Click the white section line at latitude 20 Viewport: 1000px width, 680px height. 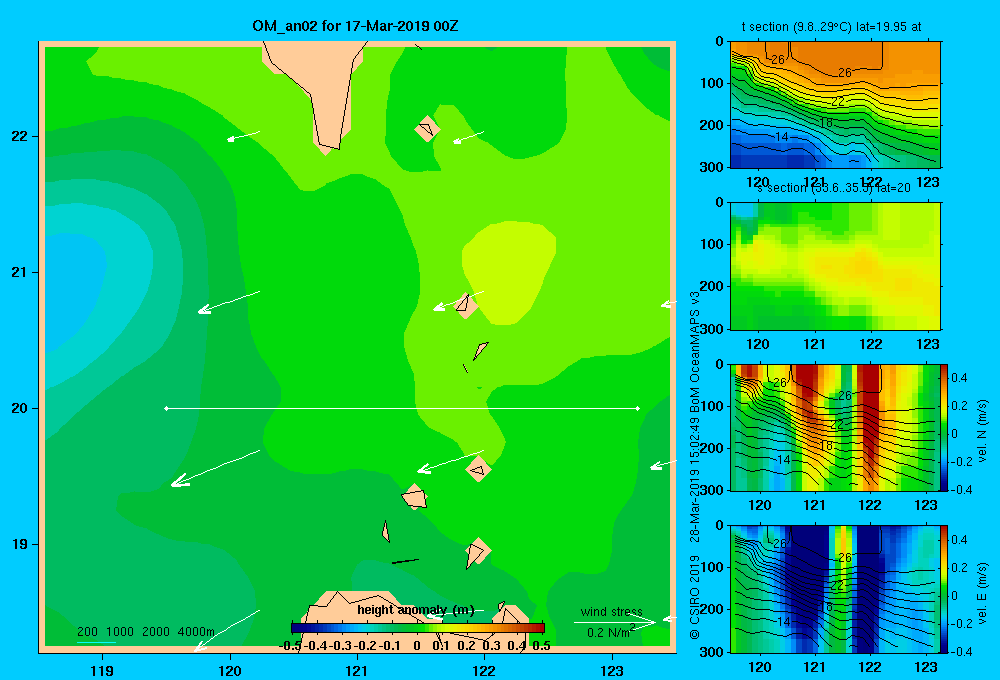point(402,408)
